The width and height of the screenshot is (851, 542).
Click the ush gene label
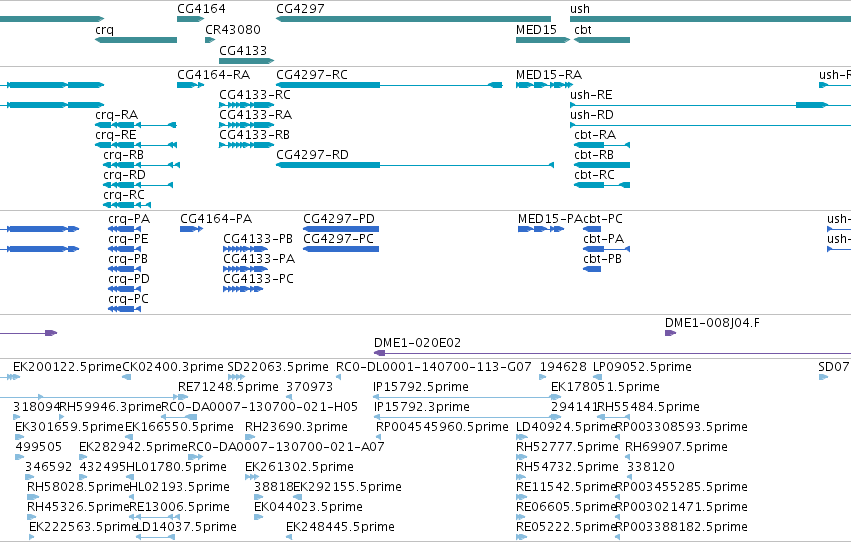click(580, 9)
